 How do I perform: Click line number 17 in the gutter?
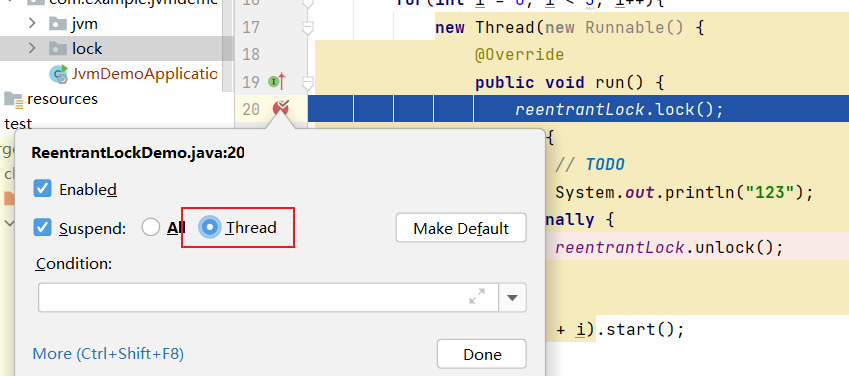(251, 27)
